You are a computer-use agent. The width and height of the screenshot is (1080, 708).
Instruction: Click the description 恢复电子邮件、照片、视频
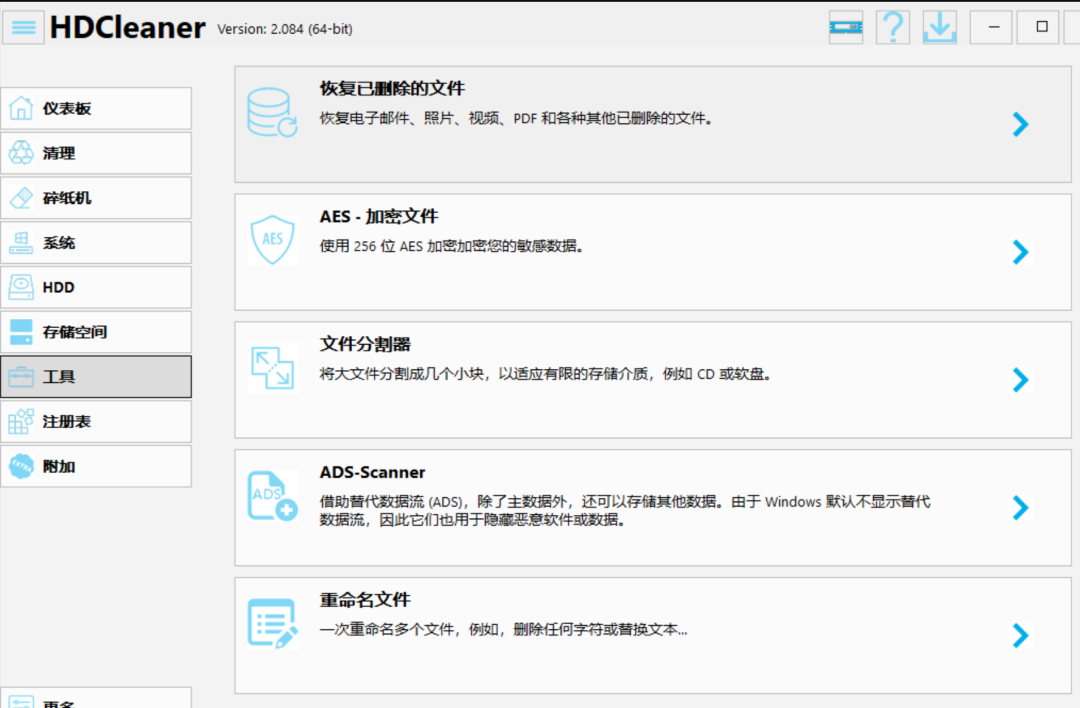(516, 118)
